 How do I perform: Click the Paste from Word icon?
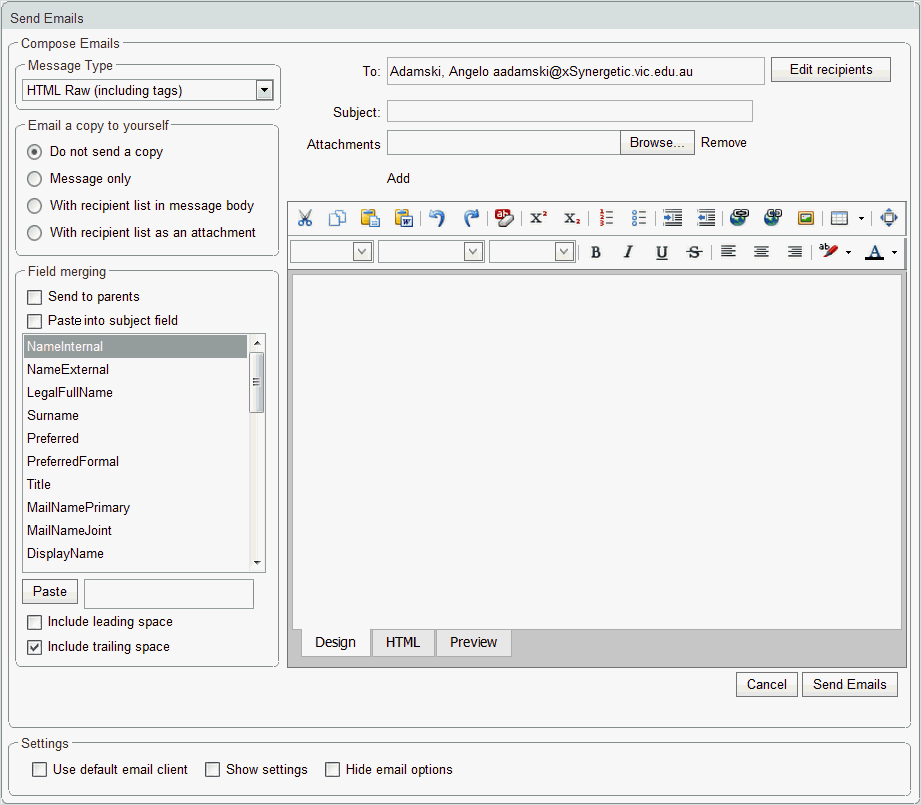[x=404, y=218]
